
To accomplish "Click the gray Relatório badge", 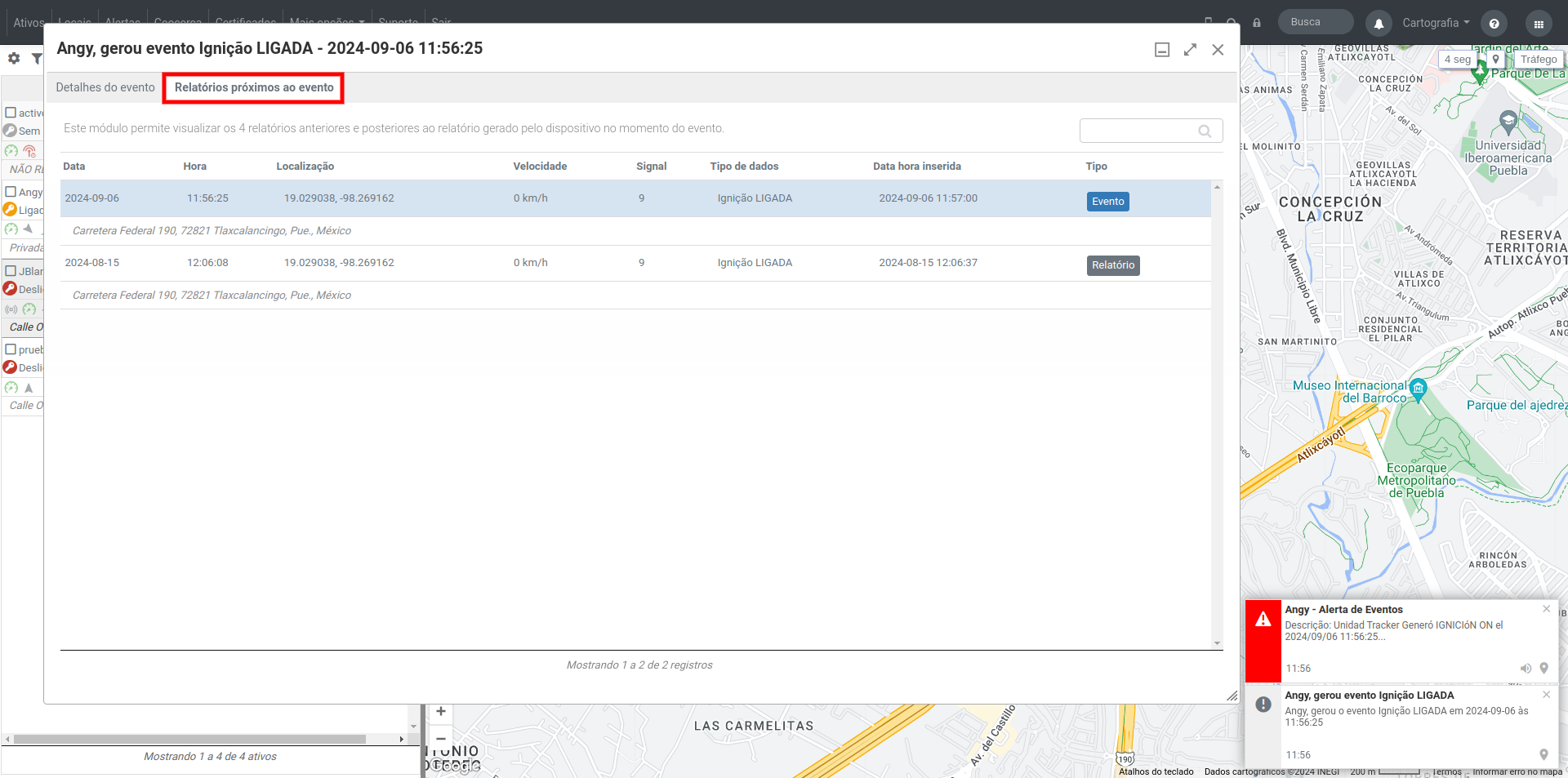I will (x=1113, y=265).
